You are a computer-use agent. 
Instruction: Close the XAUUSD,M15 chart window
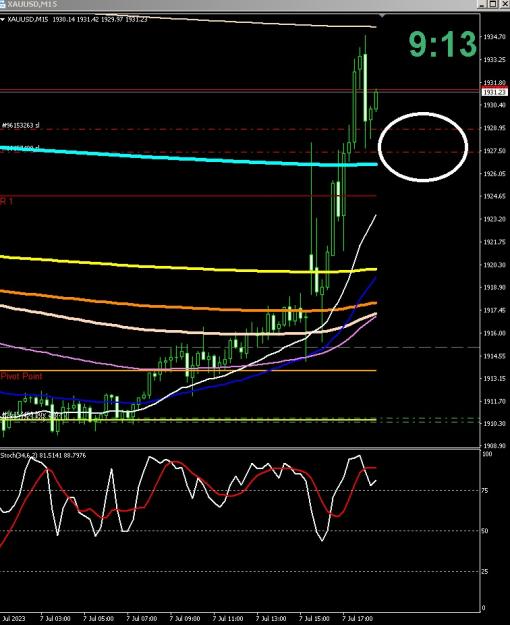503,4
